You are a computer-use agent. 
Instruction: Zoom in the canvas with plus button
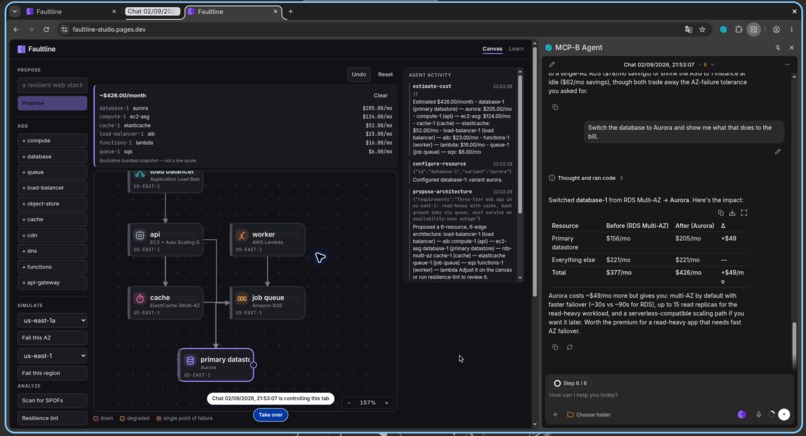[387, 403]
